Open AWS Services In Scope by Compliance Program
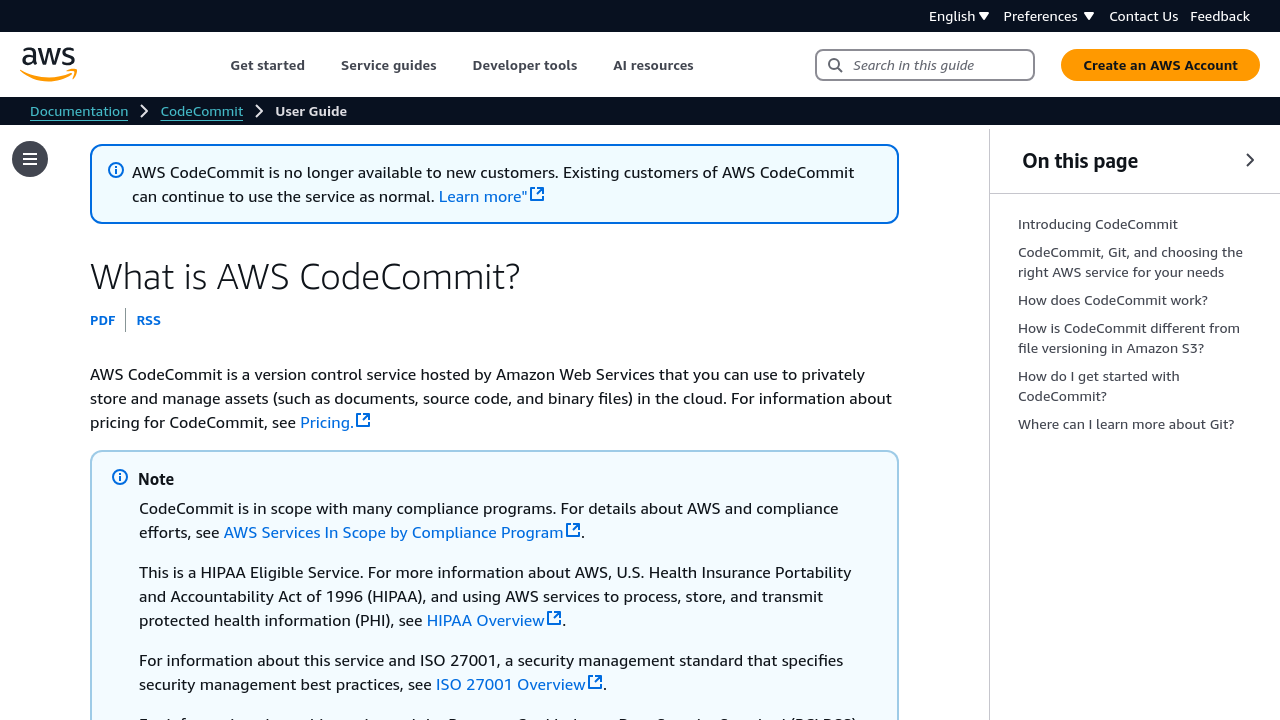Screen dimensions: 1280x720 pos(393,532)
